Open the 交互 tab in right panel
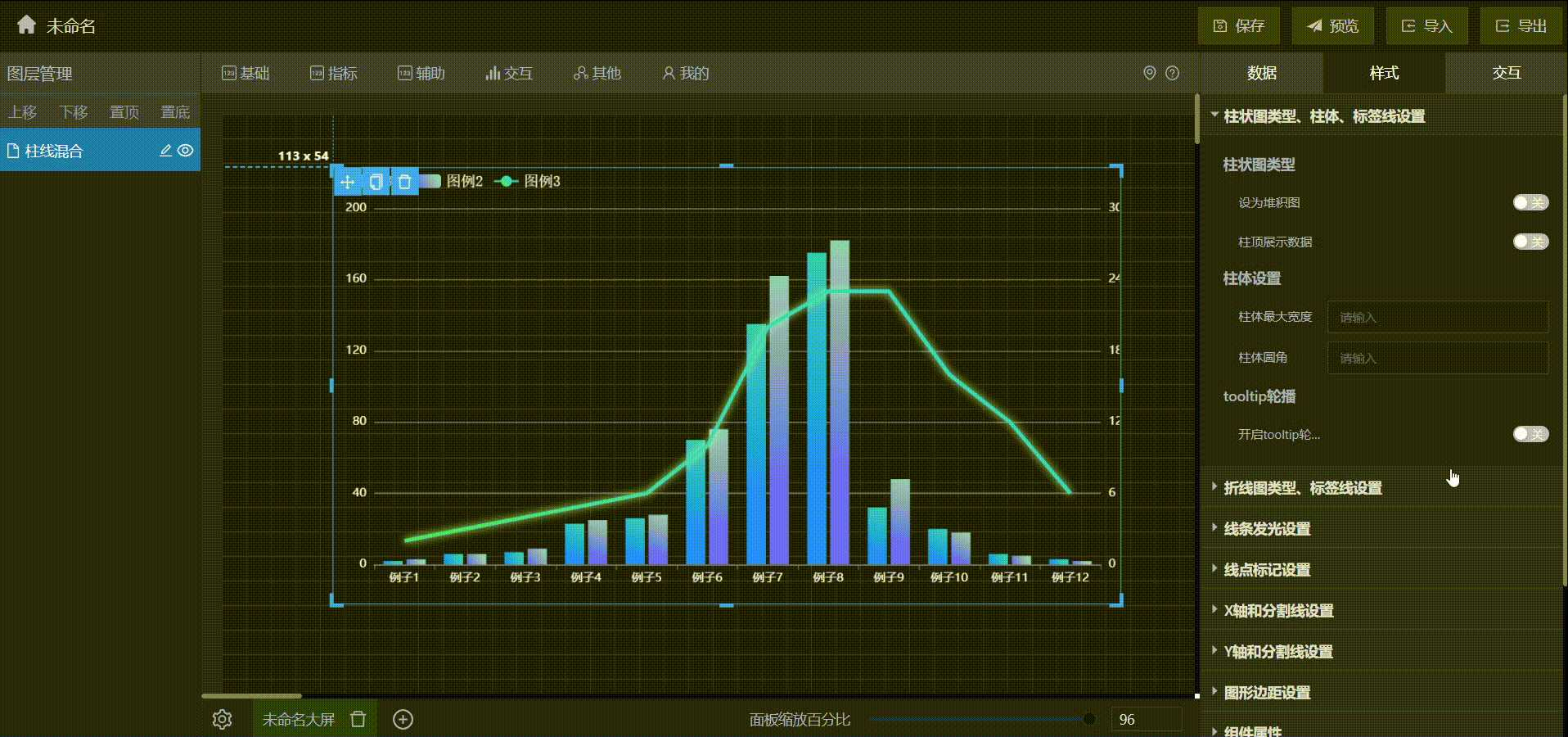The height and width of the screenshot is (737, 1568). click(x=1506, y=73)
